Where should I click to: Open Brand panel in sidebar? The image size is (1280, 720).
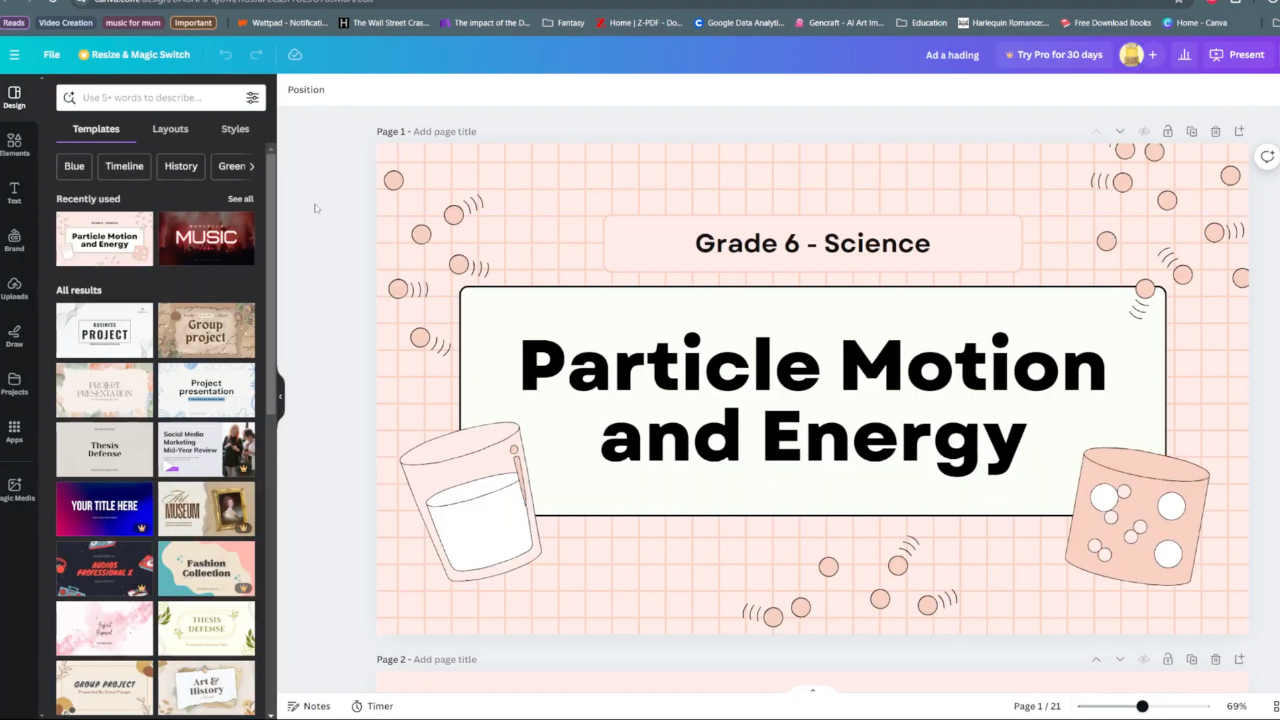coord(14,241)
